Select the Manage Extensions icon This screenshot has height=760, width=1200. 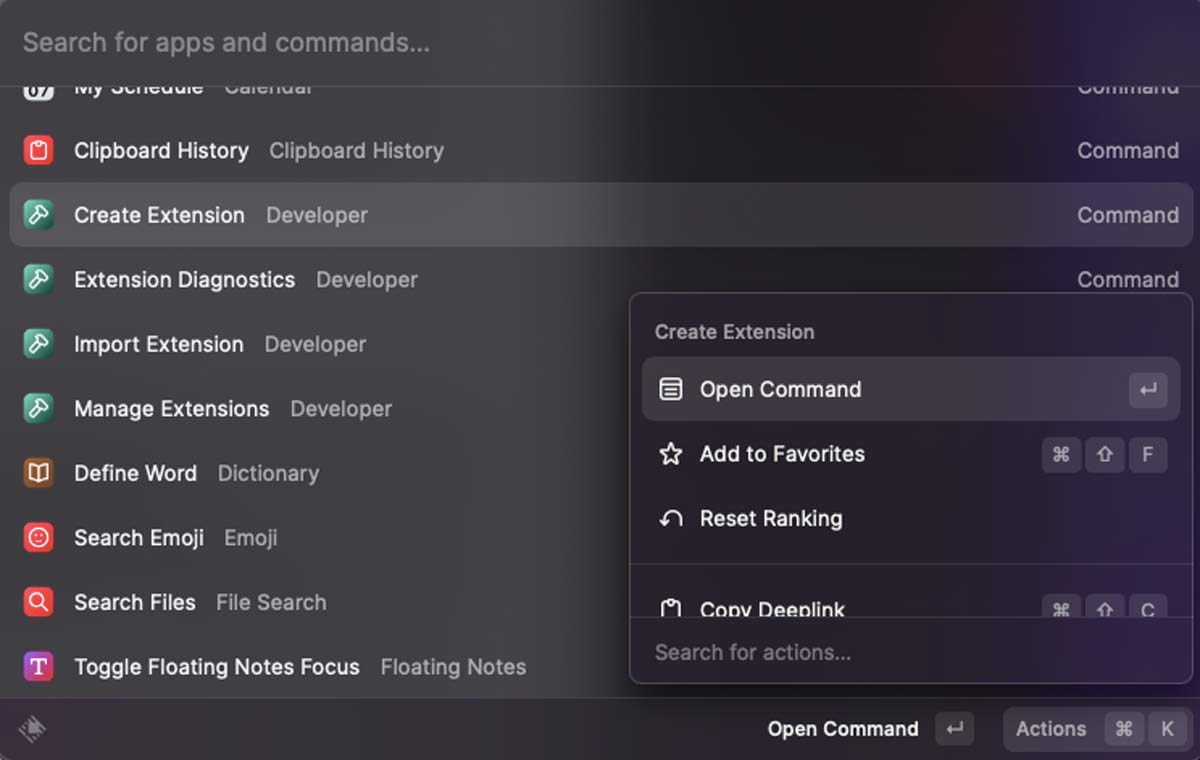[x=37, y=408]
